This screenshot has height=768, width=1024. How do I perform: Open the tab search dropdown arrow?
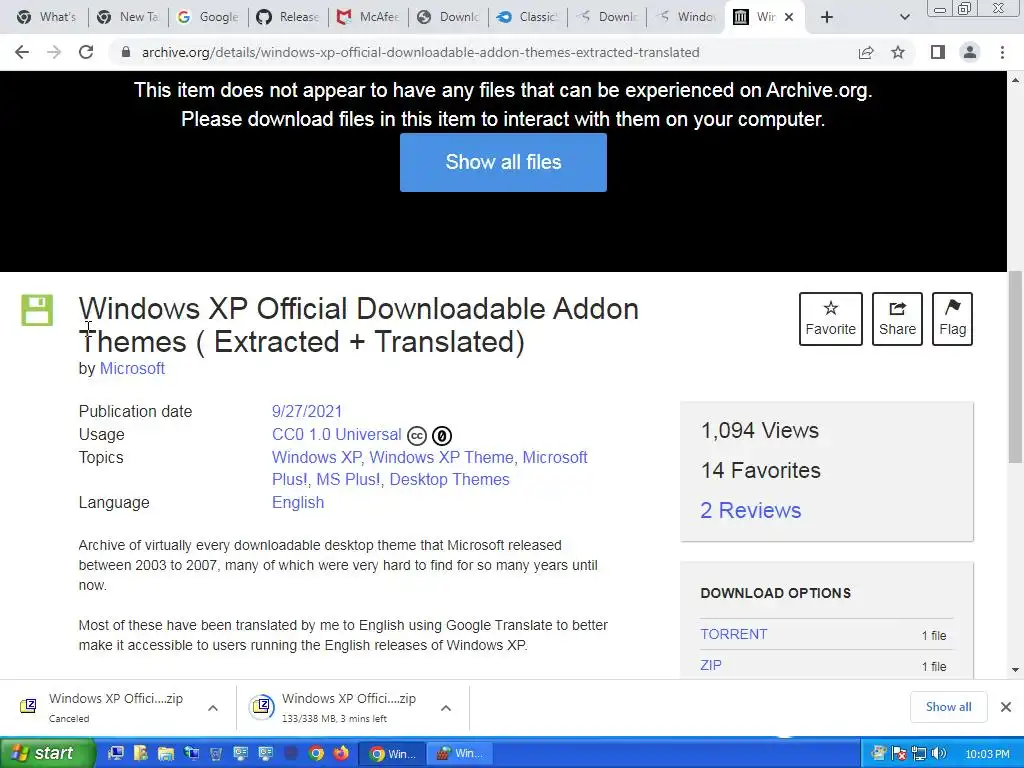pyautogui.click(x=904, y=17)
